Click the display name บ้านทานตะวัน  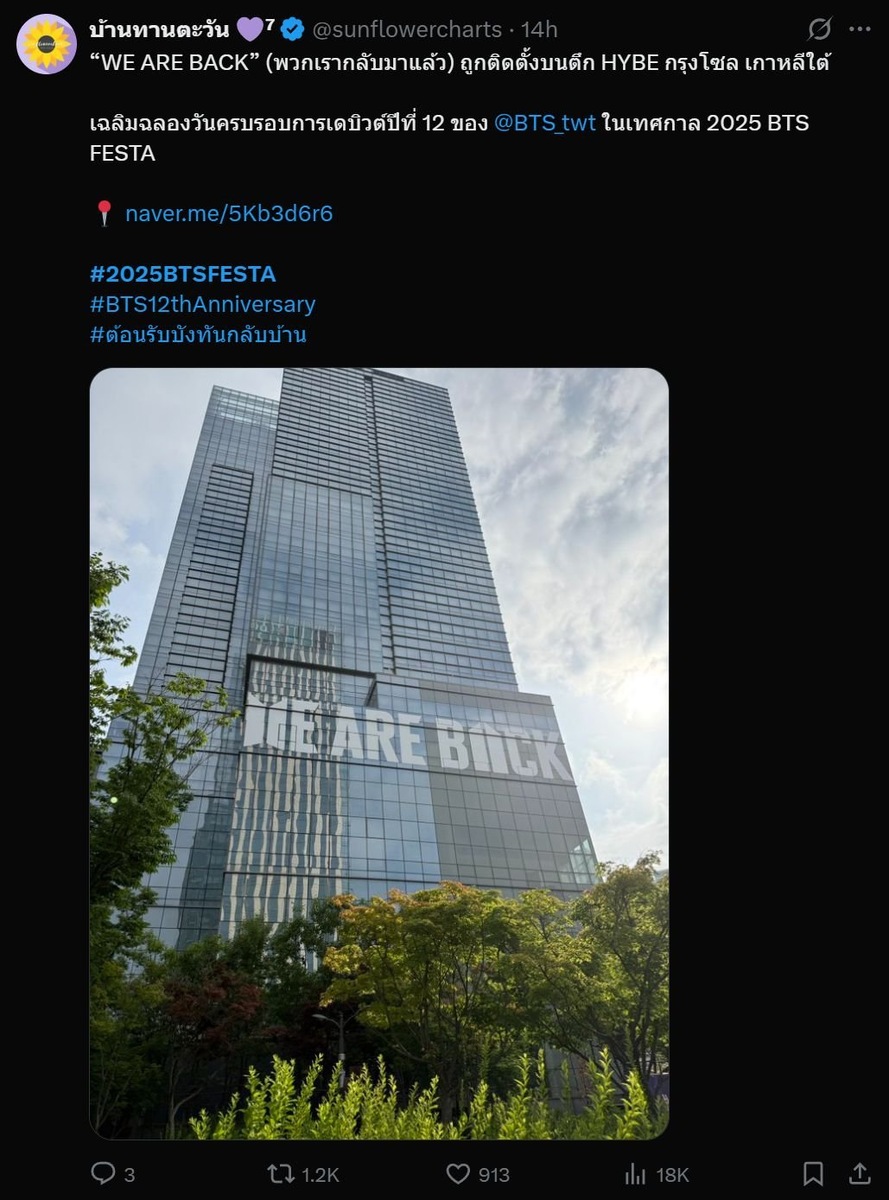pos(160,29)
